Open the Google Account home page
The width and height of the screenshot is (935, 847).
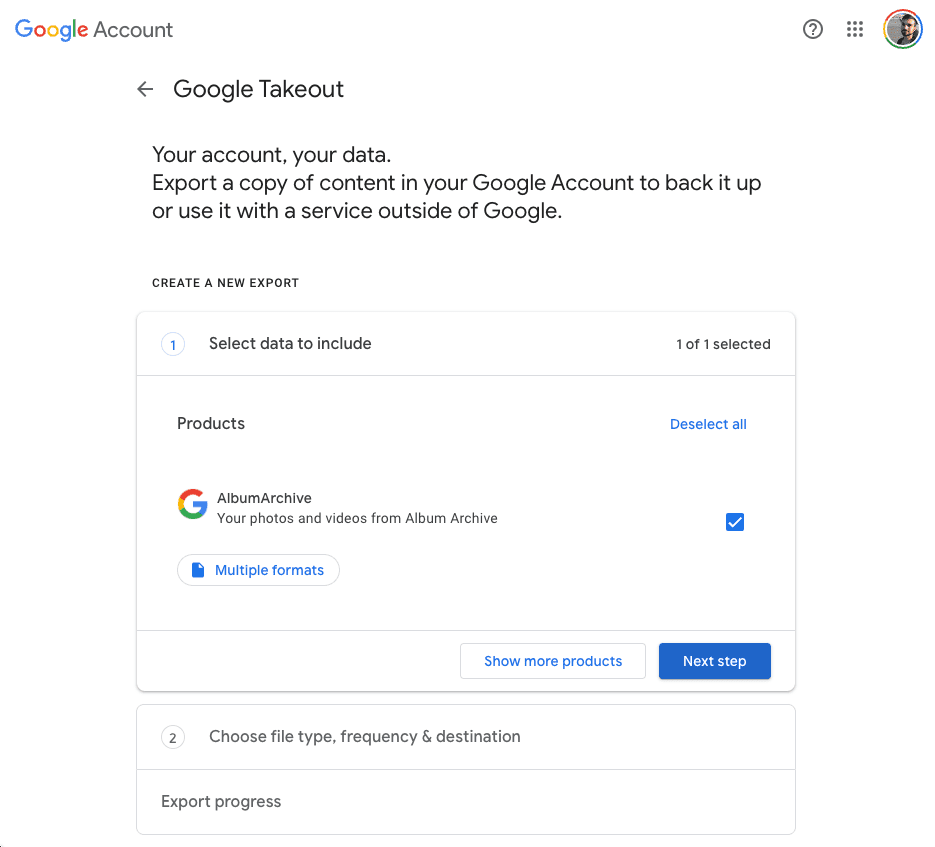tap(93, 29)
